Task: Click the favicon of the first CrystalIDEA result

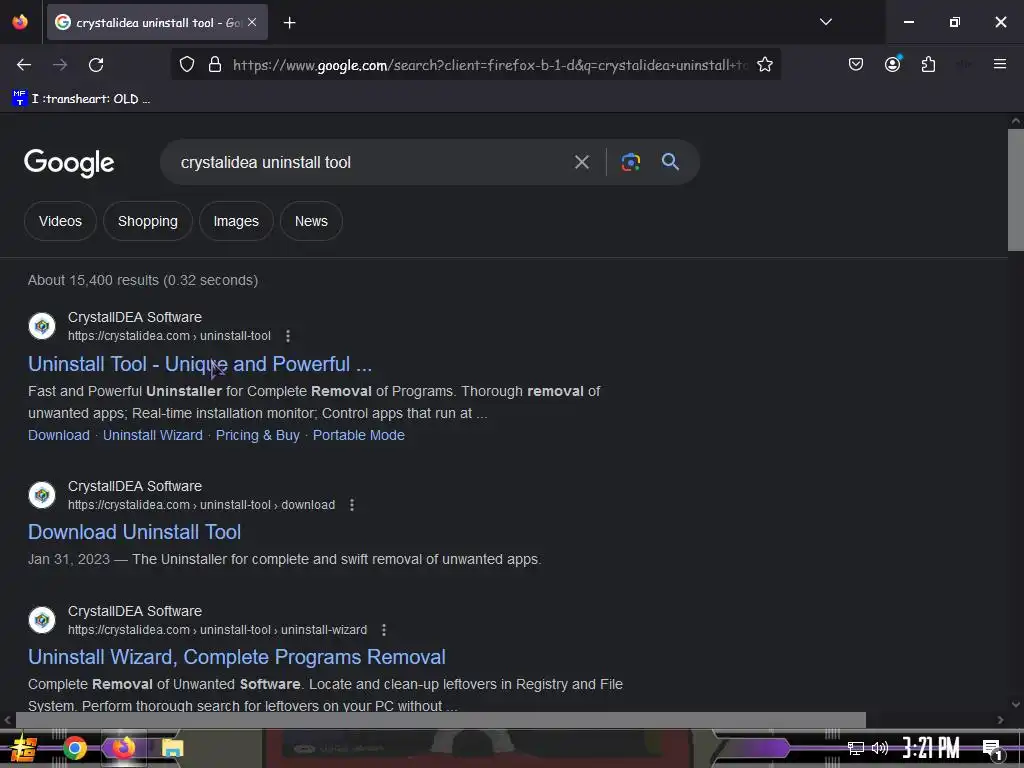Action: [x=42, y=326]
